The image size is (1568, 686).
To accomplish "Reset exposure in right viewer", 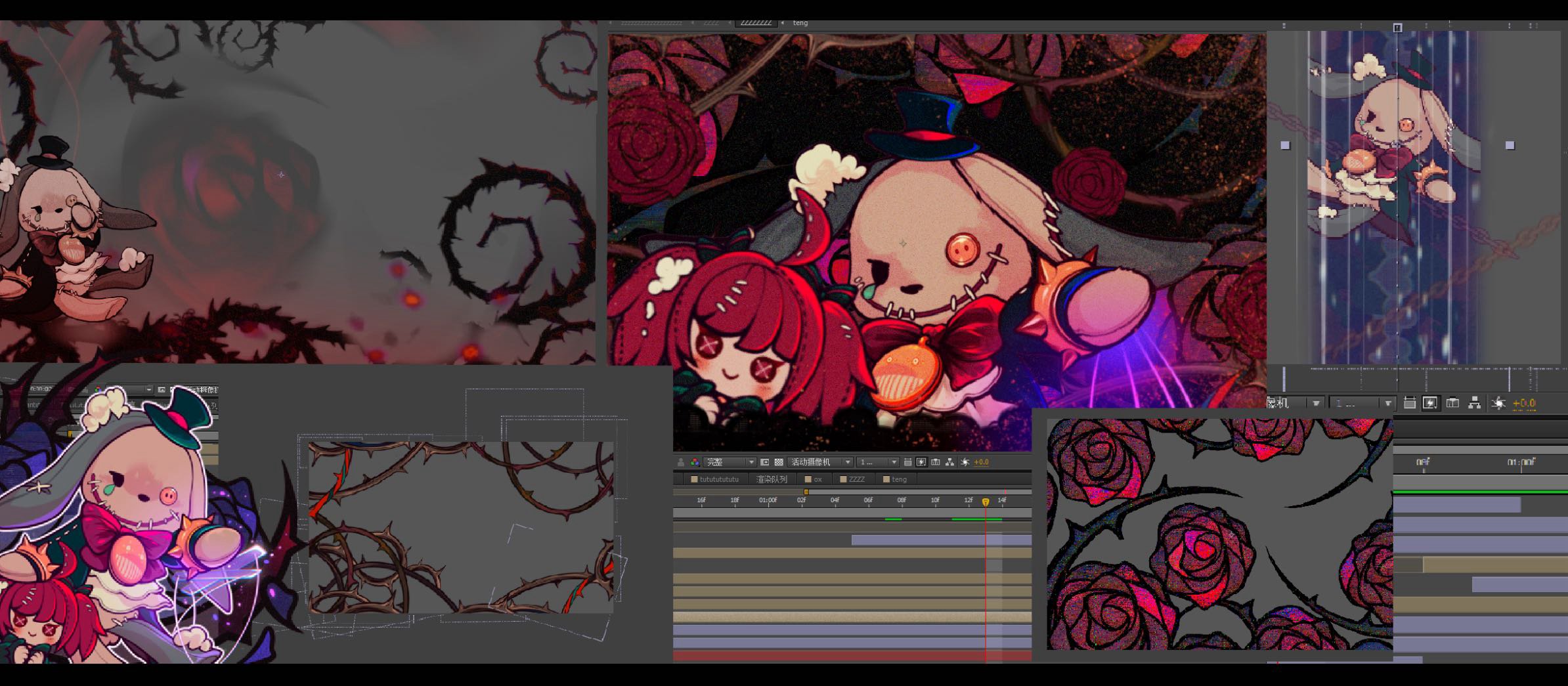I will click(1498, 403).
